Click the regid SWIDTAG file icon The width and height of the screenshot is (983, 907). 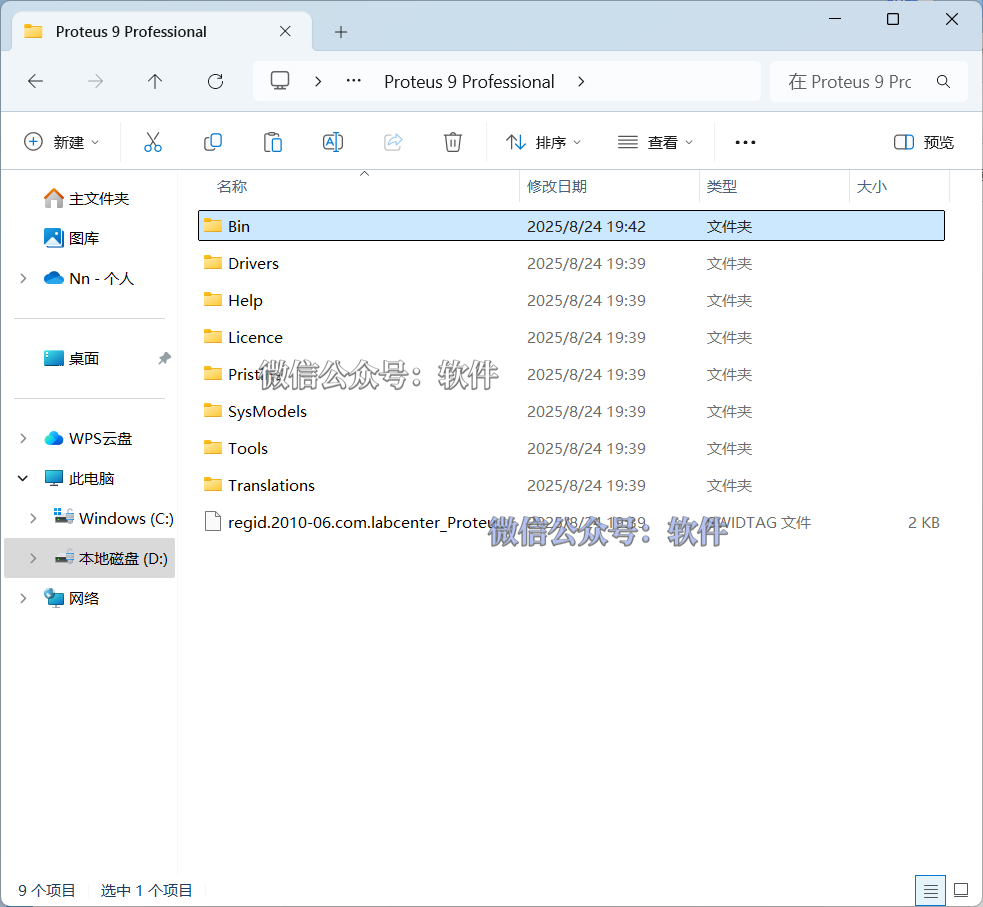(213, 522)
